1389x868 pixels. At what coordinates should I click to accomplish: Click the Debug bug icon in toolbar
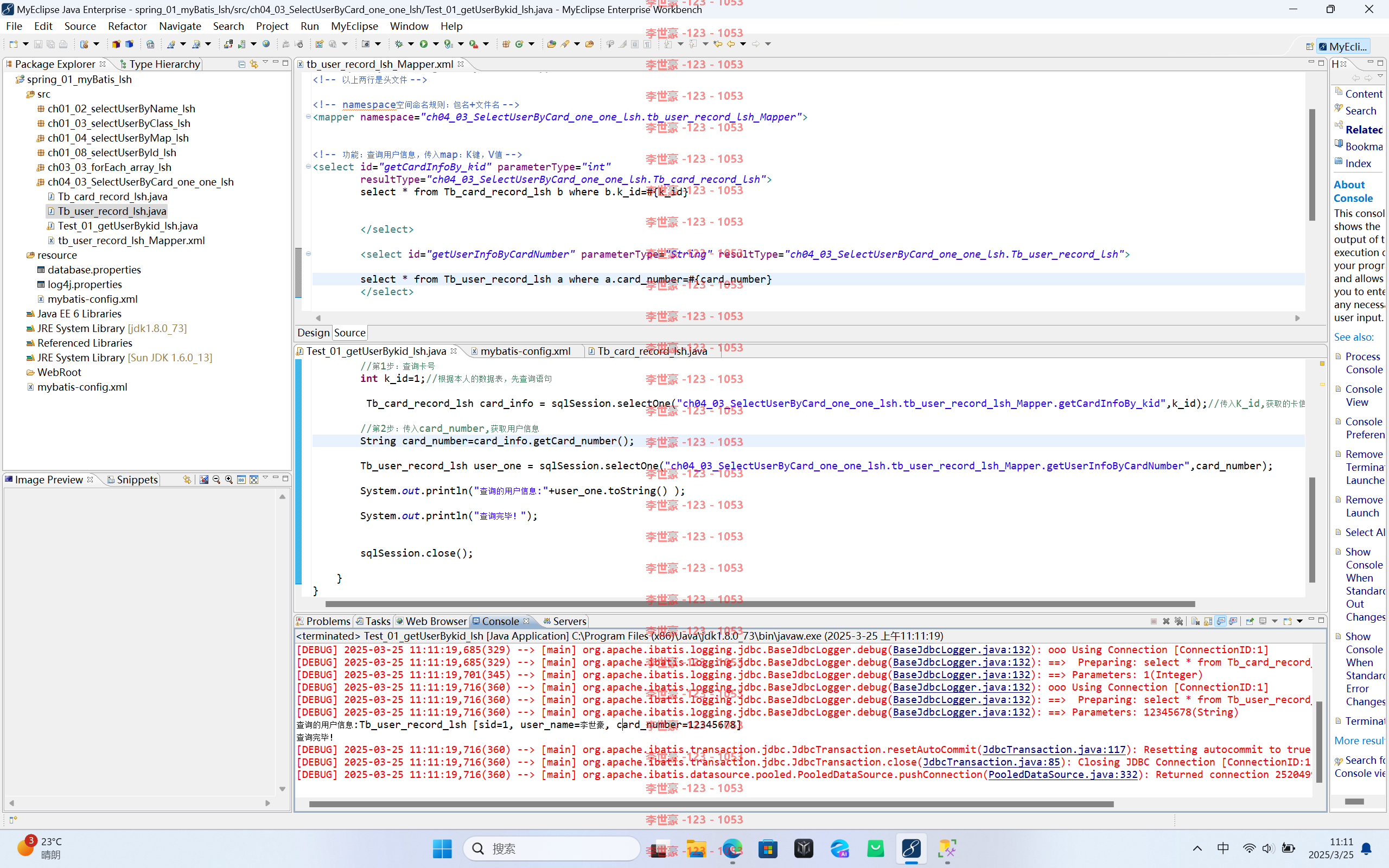399,44
